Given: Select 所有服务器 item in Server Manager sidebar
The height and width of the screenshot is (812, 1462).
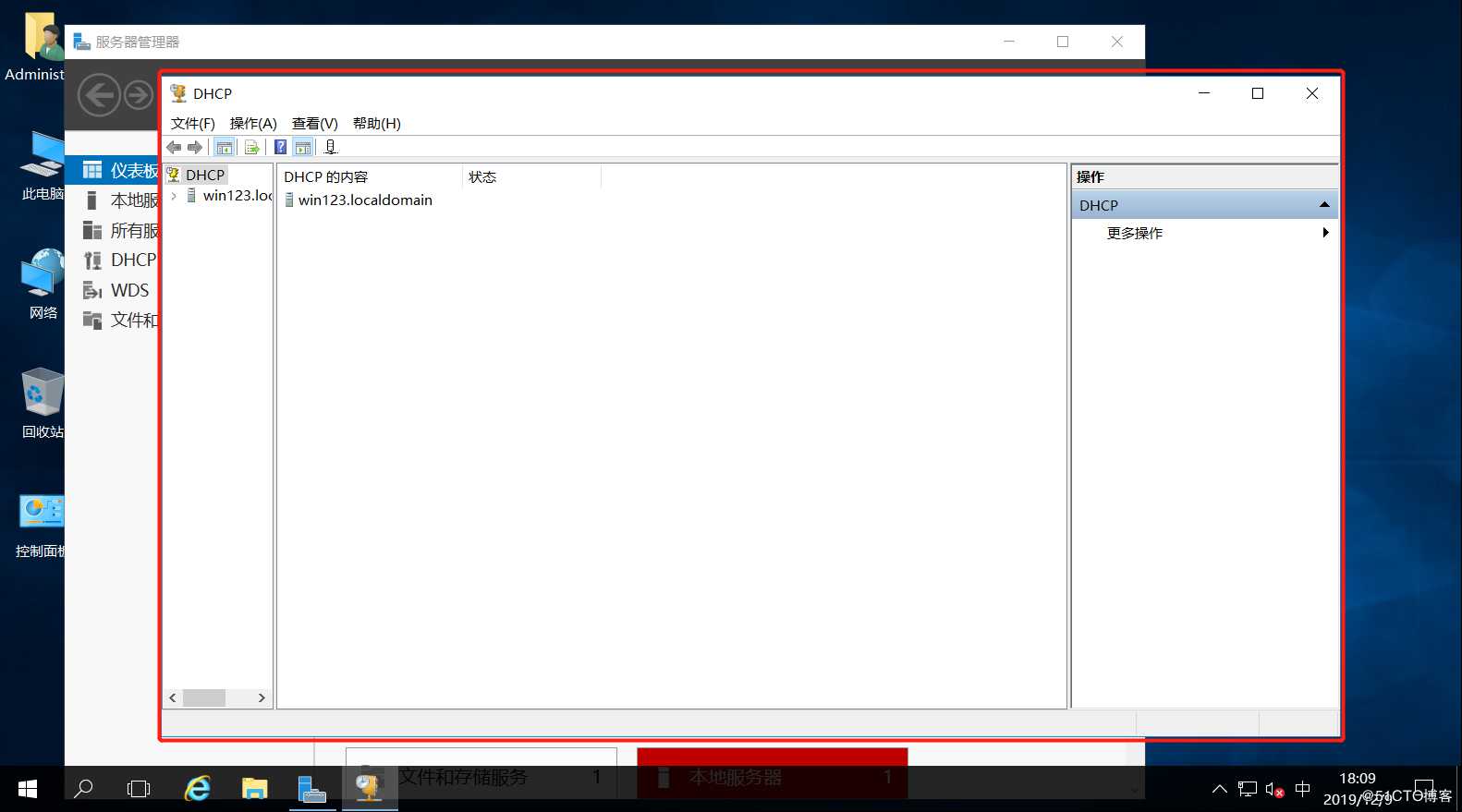Looking at the screenshot, I should click(x=113, y=230).
